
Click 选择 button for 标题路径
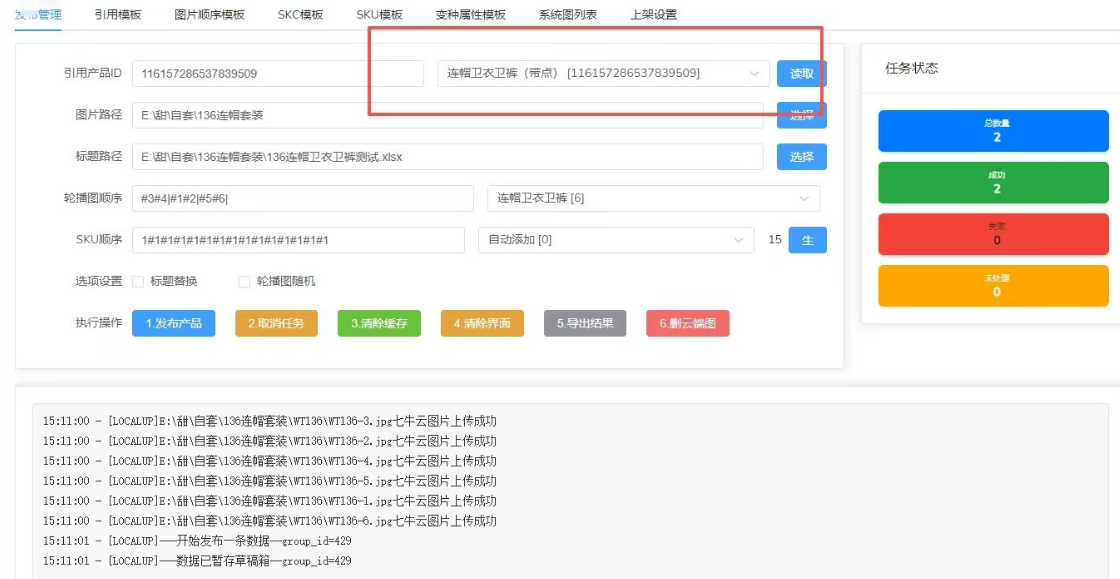pyautogui.click(x=802, y=157)
